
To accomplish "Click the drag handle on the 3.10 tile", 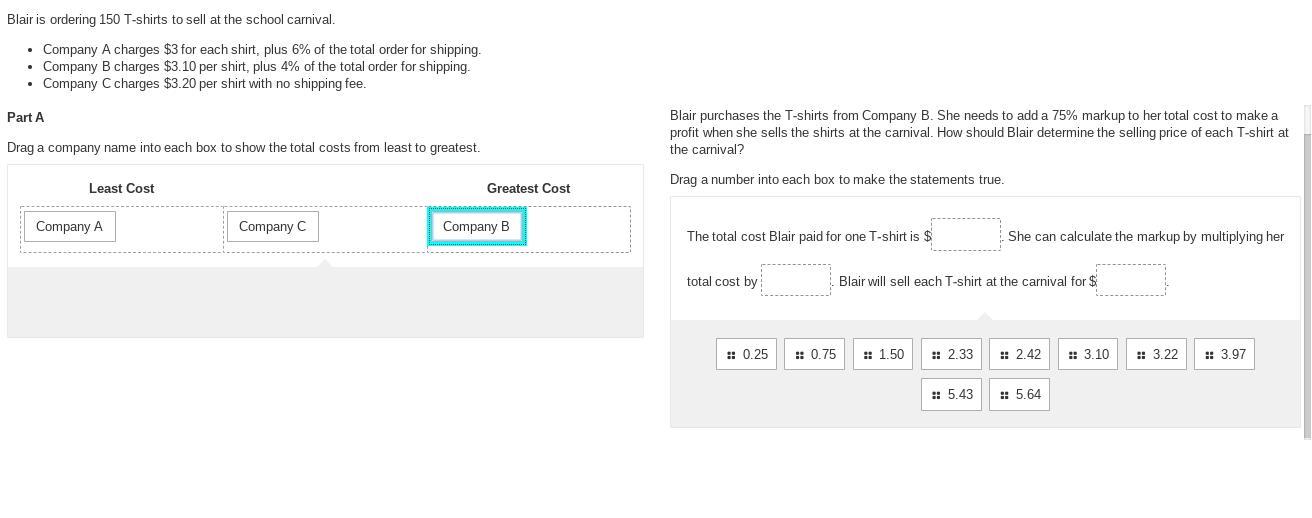I will point(1073,355).
